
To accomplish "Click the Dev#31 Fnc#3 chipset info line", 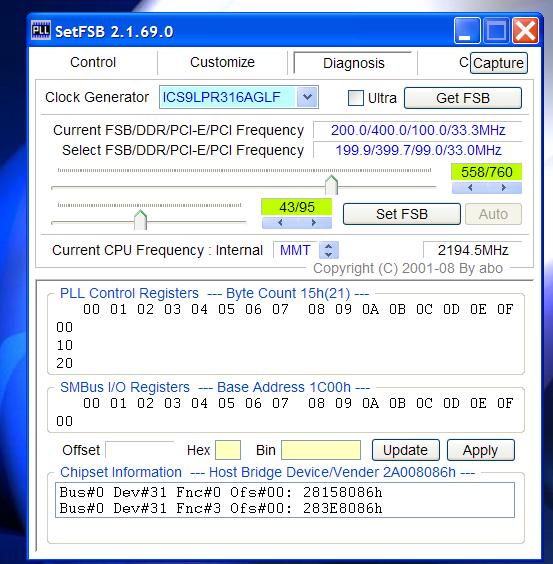I will point(221,508).
